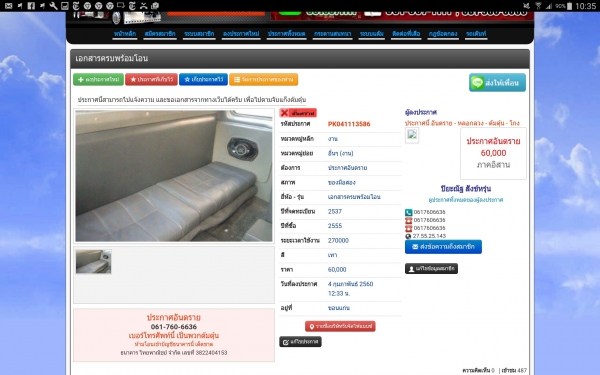Image resolution: width=600 pixels, height=375 pixels.
Task: Click the green phone icon beside 0617606636
Action: [409, 212]
